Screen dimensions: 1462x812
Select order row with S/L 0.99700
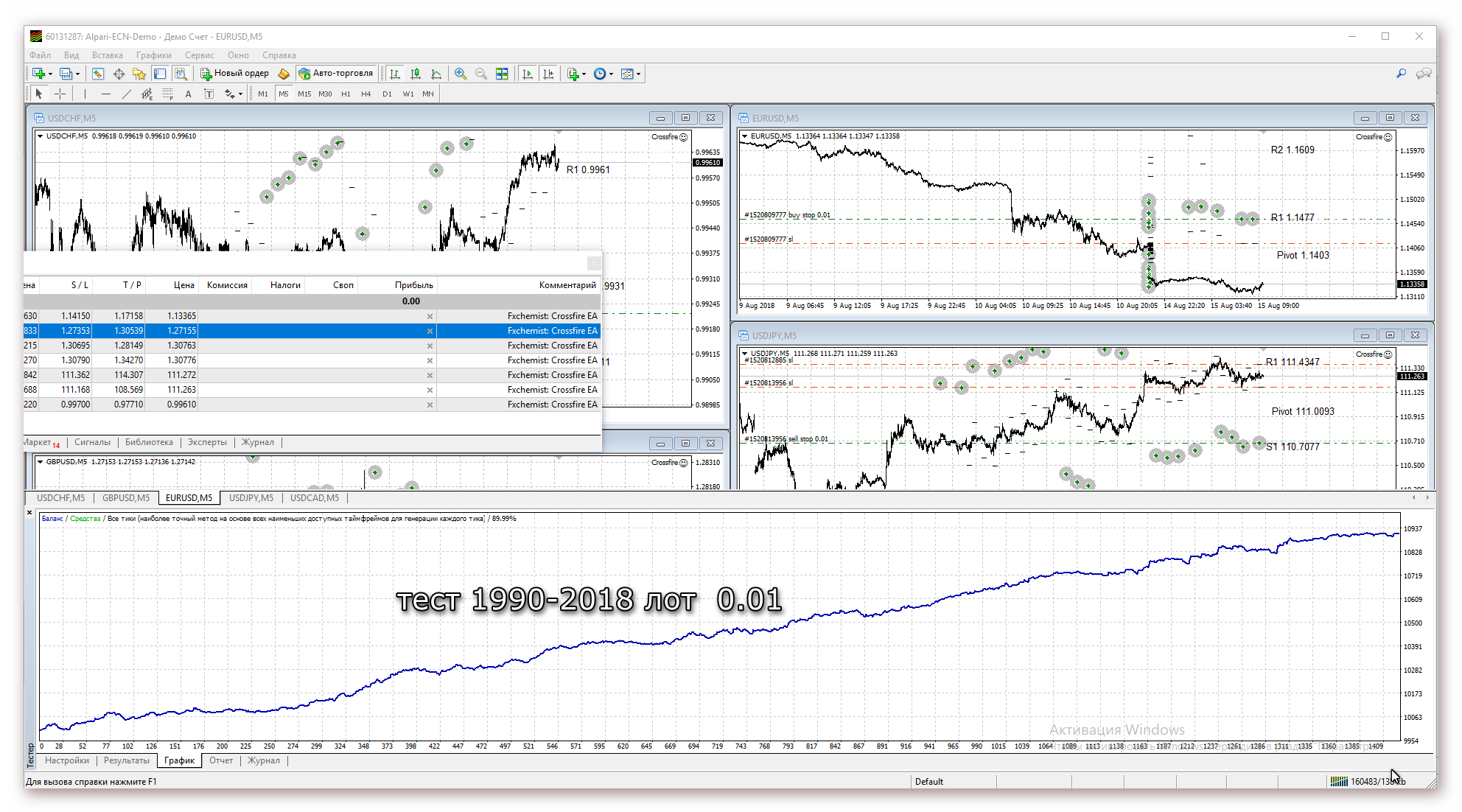[312, 405]
